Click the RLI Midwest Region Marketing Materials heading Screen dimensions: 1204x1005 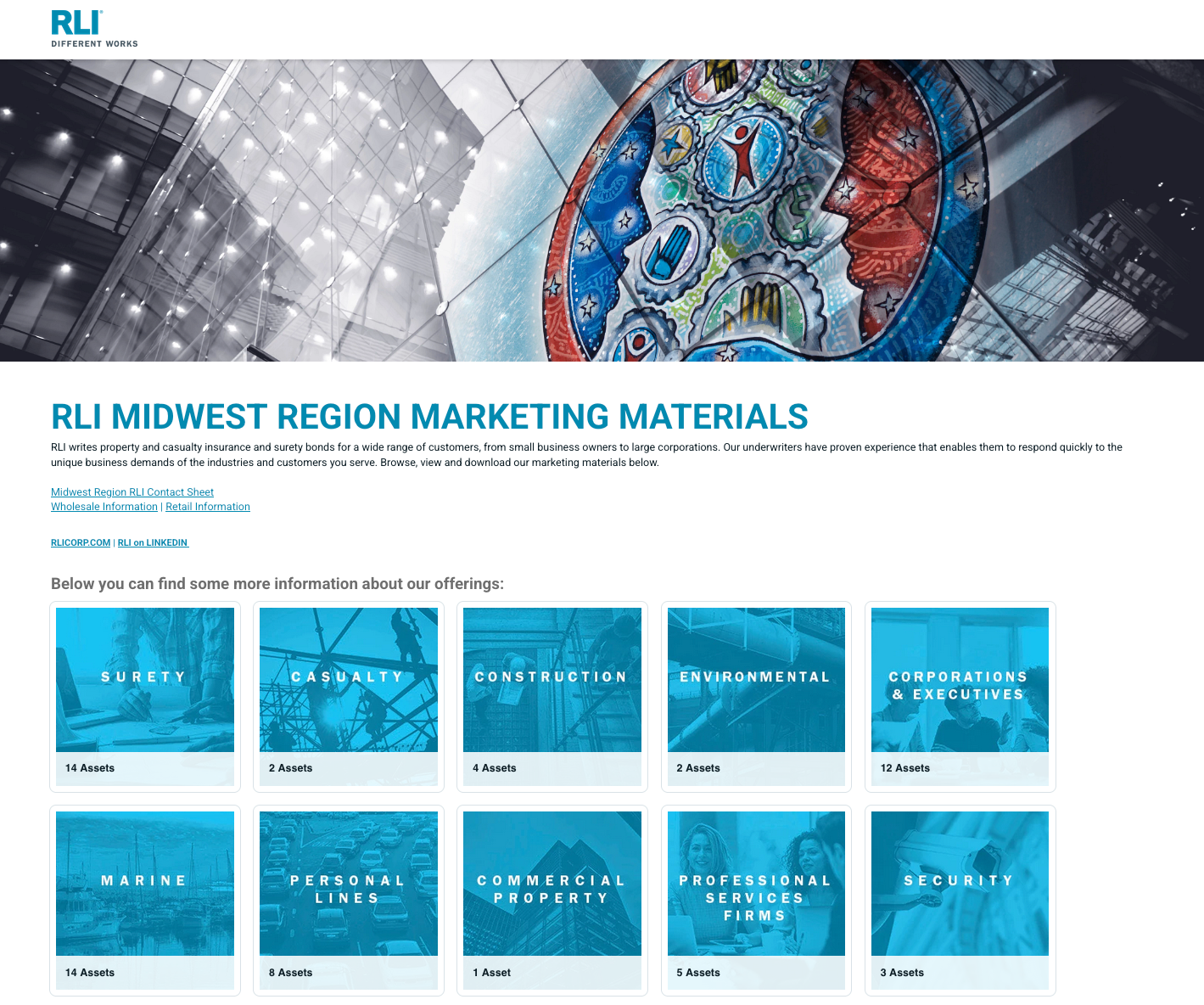[x=429, y=417]
